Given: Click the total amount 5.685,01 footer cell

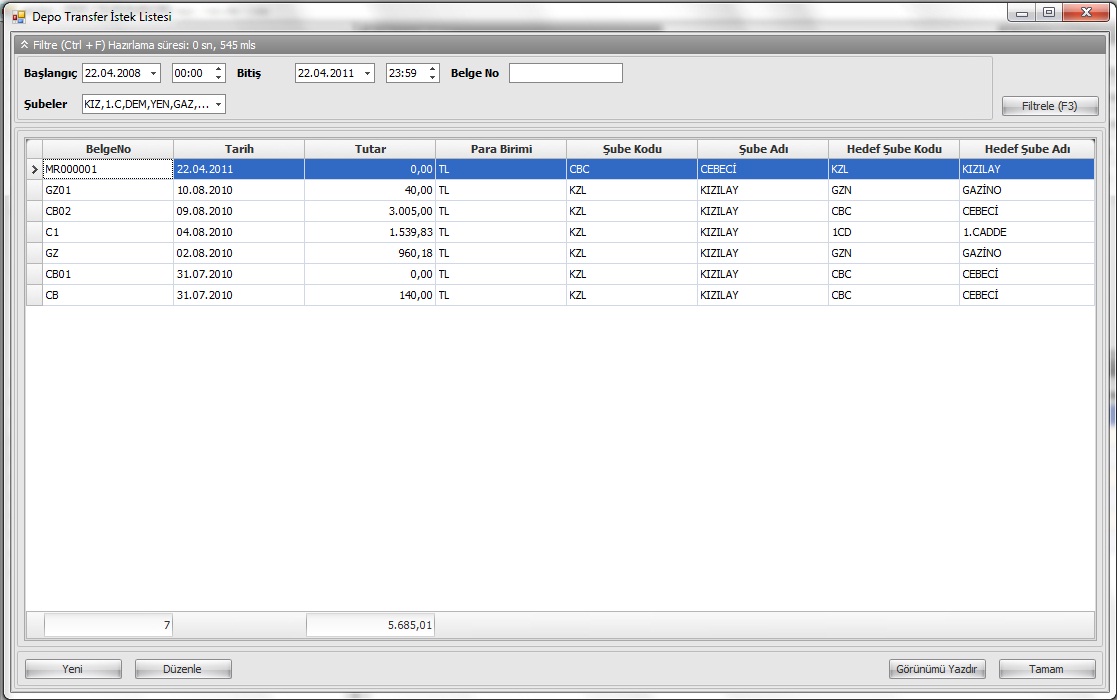Looking at the screenshot, I should point(370,625).
